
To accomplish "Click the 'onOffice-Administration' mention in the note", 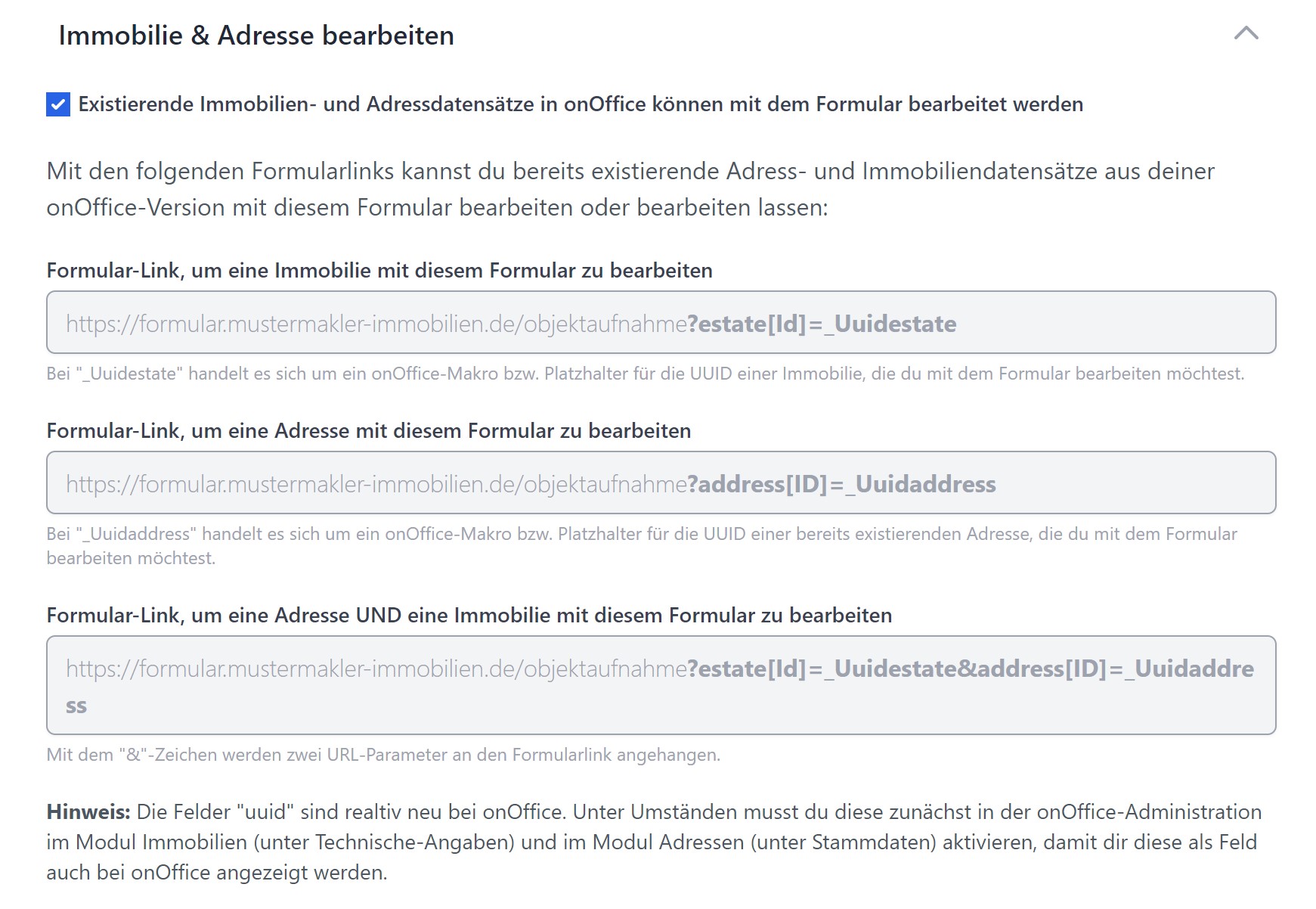I will [1149, 812].
